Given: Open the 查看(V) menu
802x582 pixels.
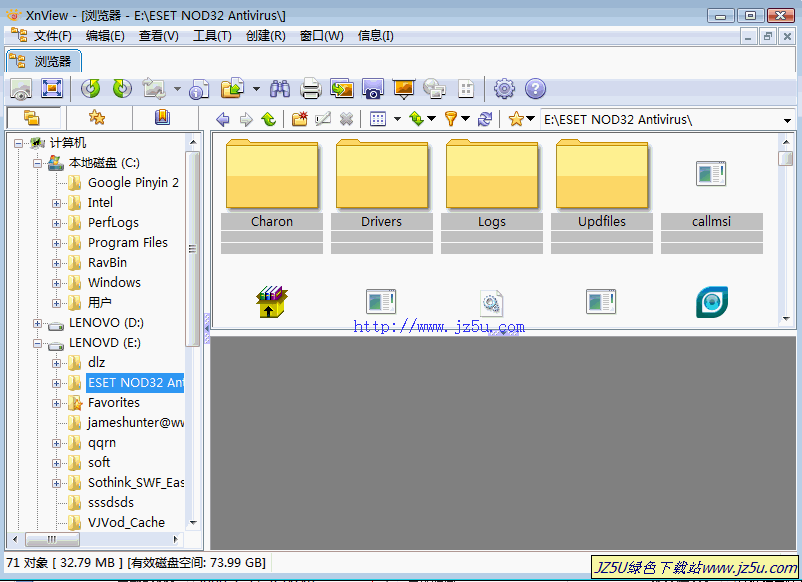Looking at the screenshot, I should click(x=159, y=36).
